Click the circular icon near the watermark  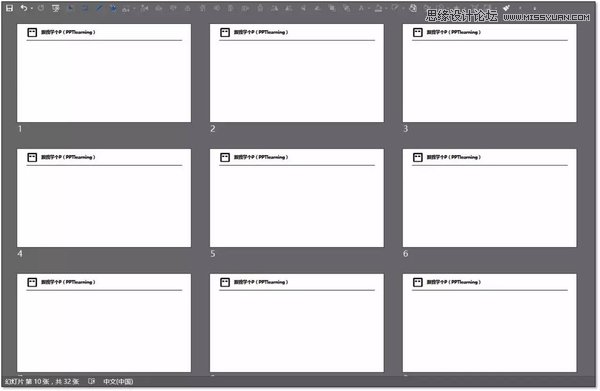413,8
